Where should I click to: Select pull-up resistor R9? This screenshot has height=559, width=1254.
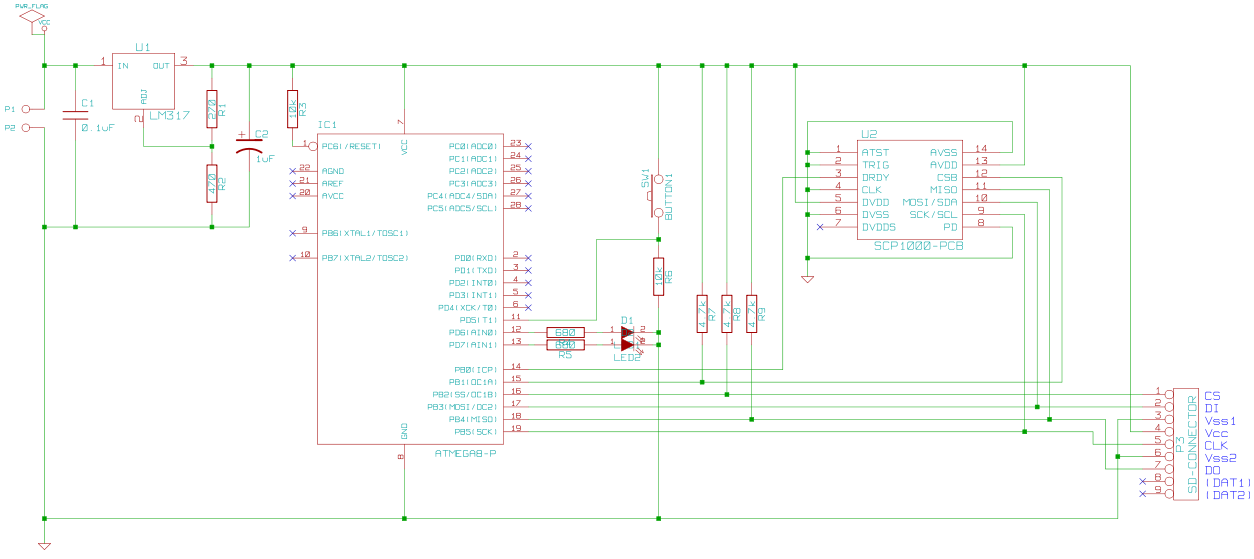click(752, 314)
